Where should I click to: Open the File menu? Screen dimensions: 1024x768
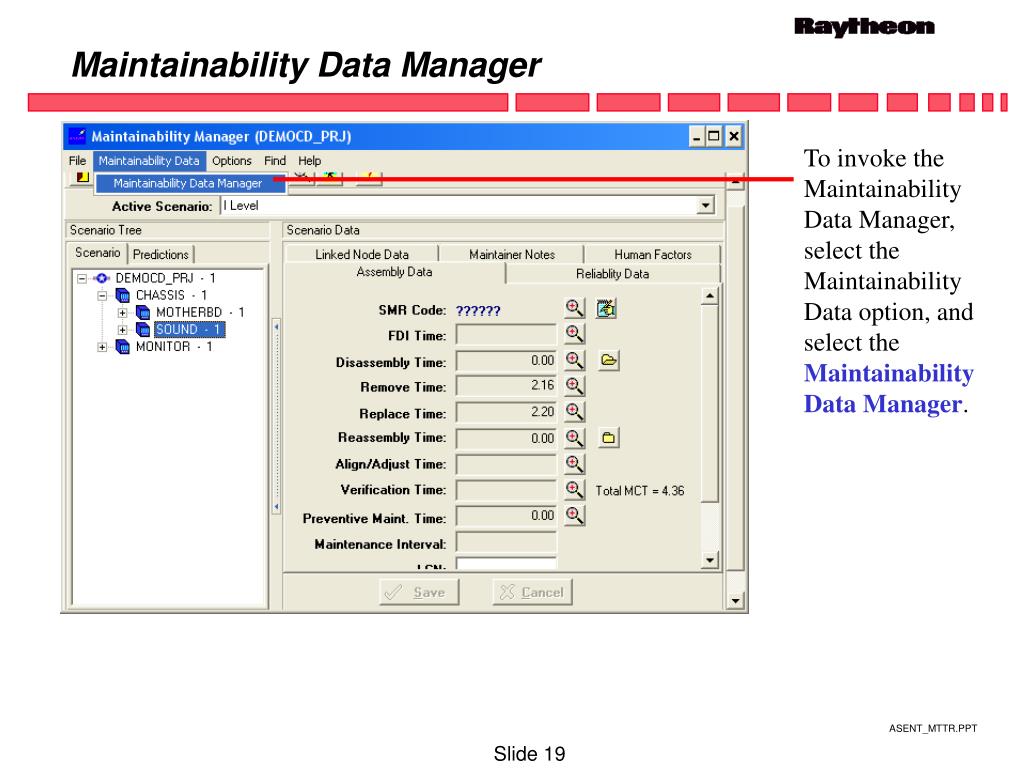[77, 161]
